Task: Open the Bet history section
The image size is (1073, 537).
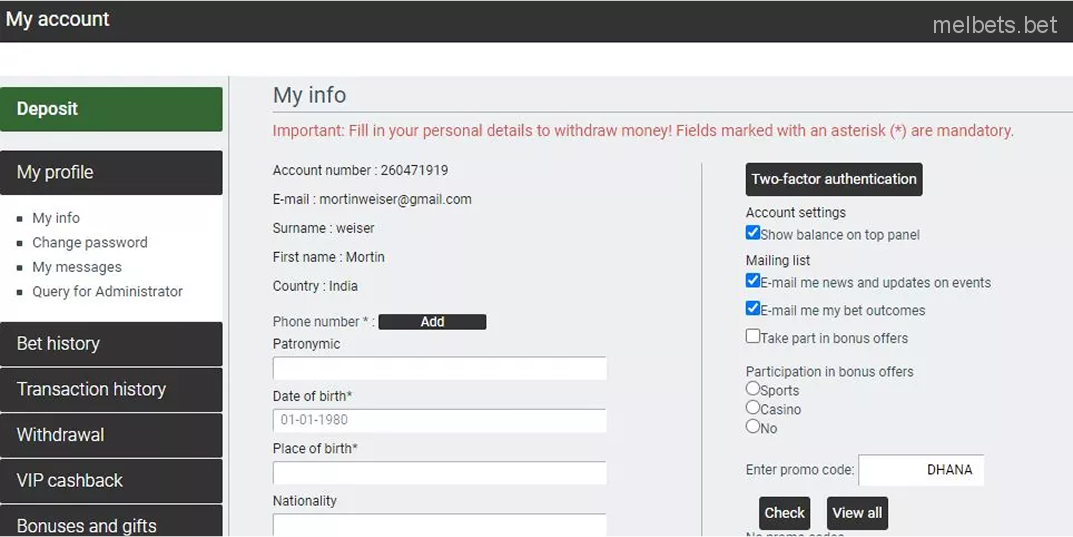Action: click(x=111, y=344)
